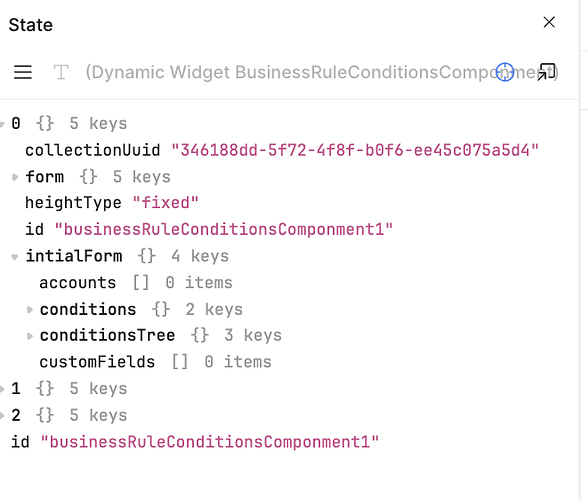
Task: Open the hamburger menu in State panel
Action: click(x=23, y=72)
